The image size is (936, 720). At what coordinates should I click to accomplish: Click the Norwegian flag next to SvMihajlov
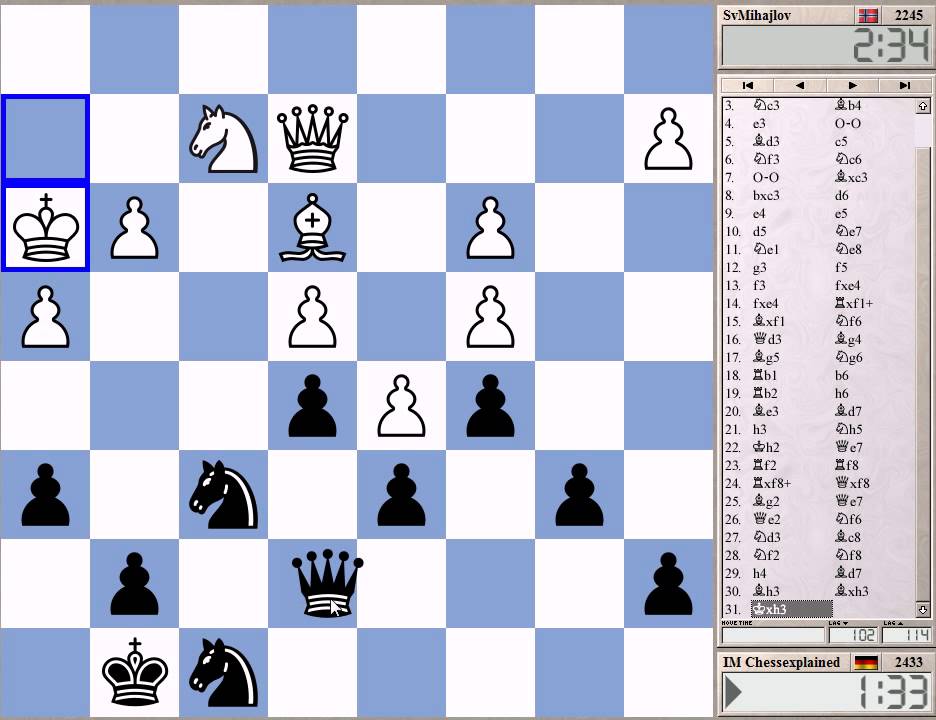coord(867,16)
